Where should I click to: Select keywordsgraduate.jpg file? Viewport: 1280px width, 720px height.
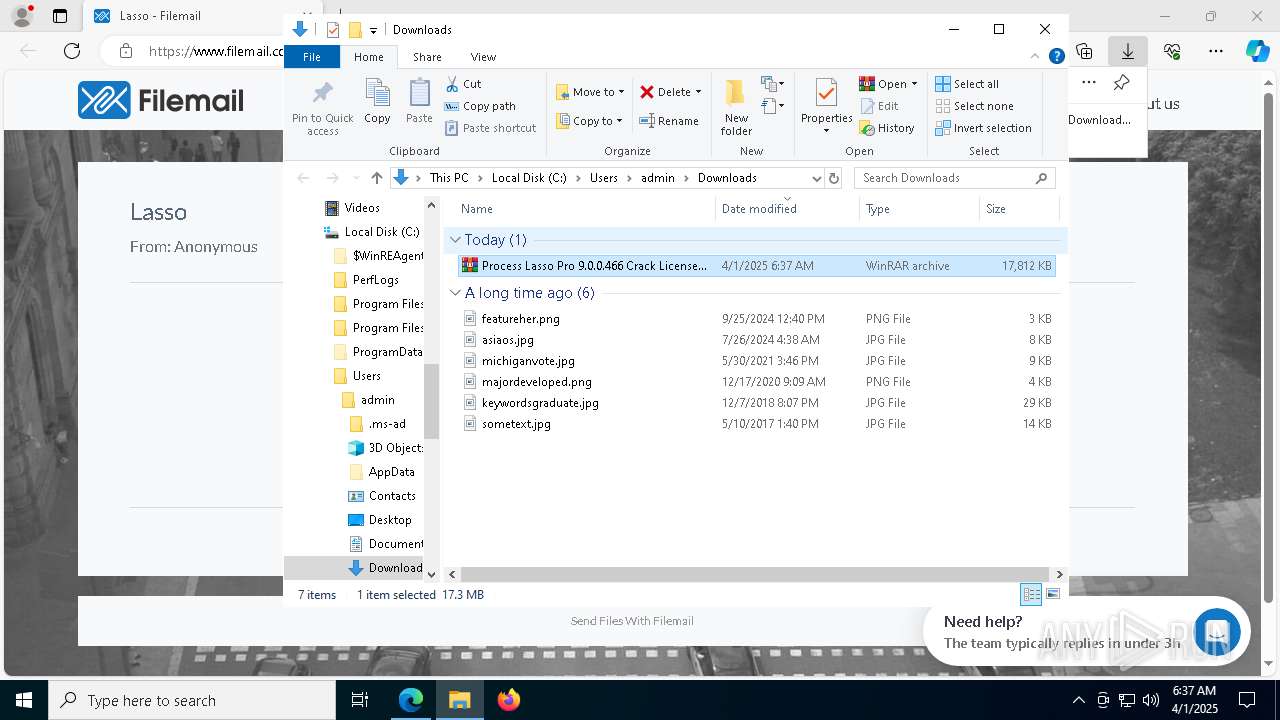pos(757,403)
